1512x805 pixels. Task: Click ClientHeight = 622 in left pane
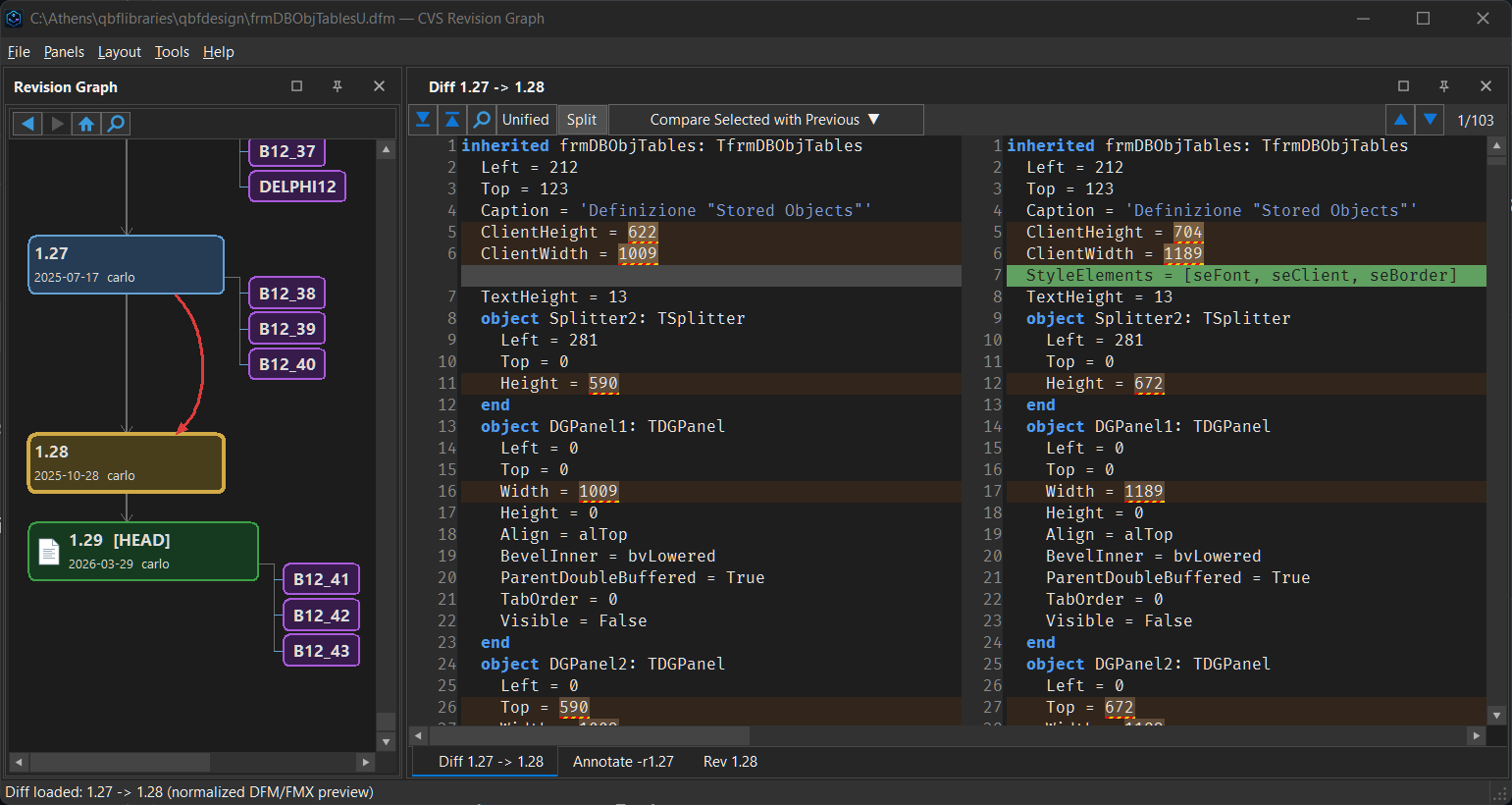click(569, 233)
